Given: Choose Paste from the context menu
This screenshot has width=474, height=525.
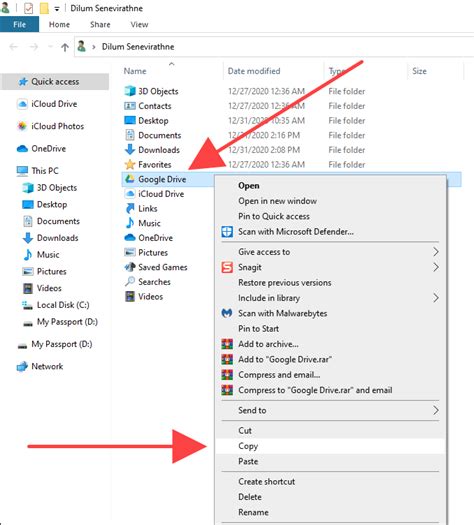Looking at the screenshot, I should 330,461.
